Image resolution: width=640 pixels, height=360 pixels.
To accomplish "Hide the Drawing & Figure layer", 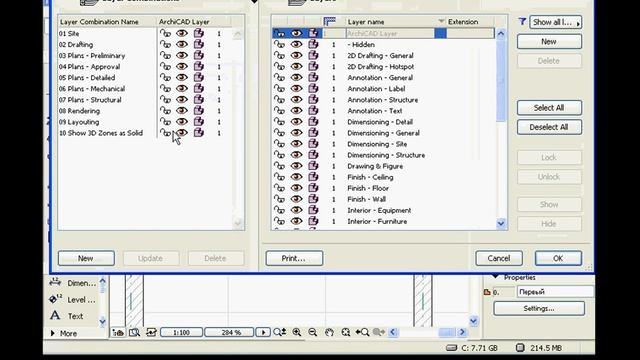I will [296, 166].
